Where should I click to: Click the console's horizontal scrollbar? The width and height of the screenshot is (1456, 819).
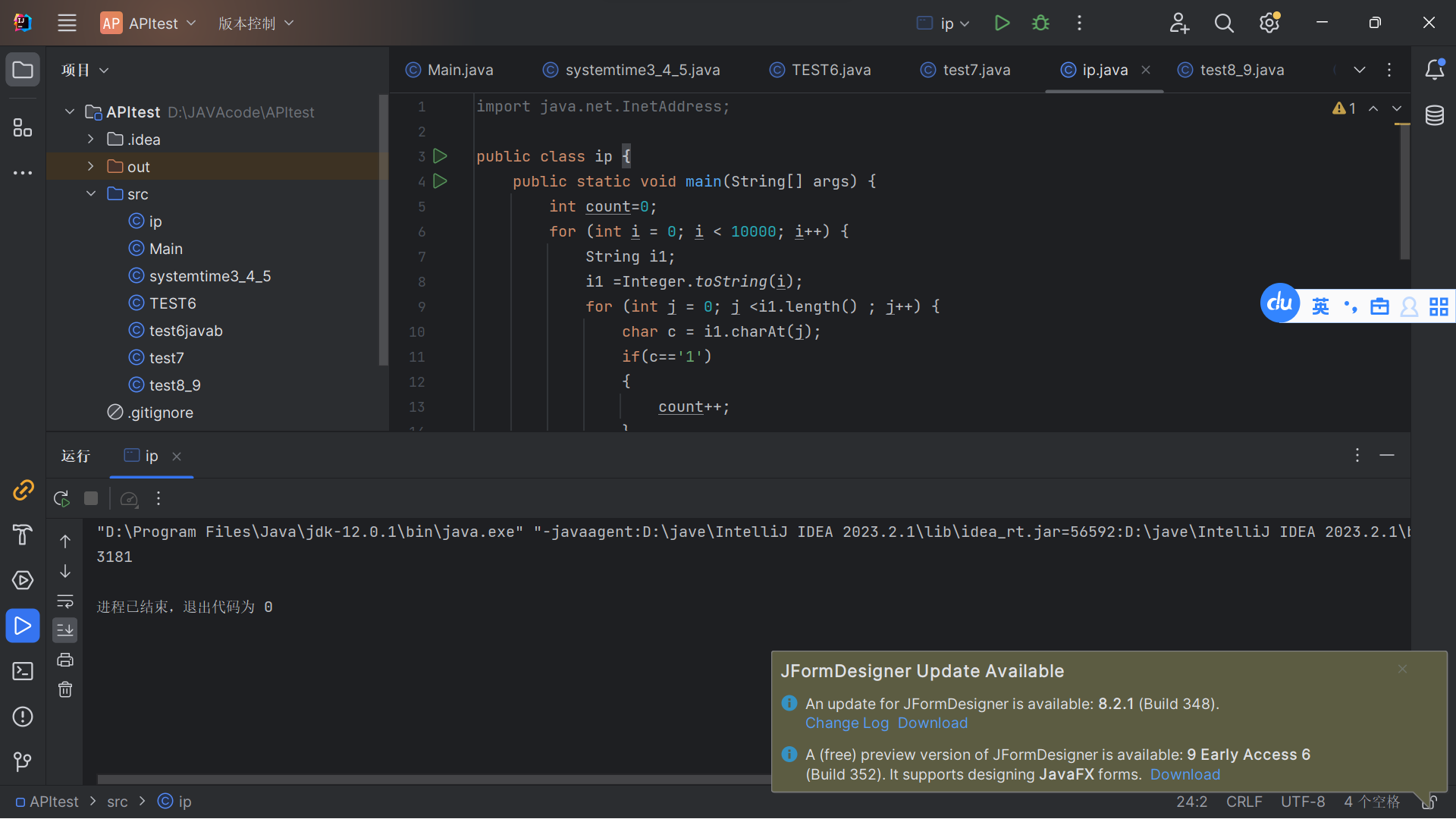point(434,780)
